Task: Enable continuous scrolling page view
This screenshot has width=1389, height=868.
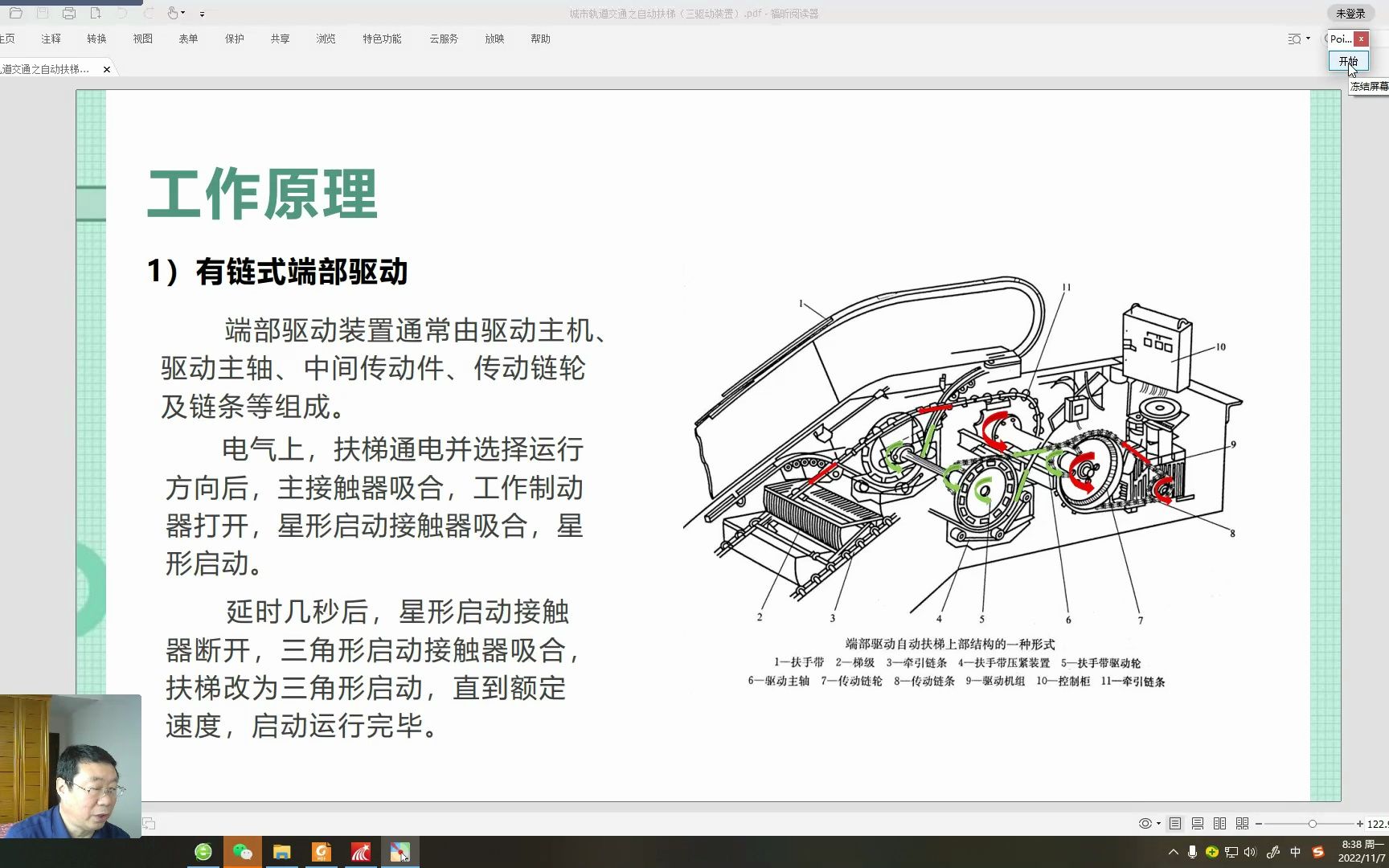Action: pos(1197,823)
